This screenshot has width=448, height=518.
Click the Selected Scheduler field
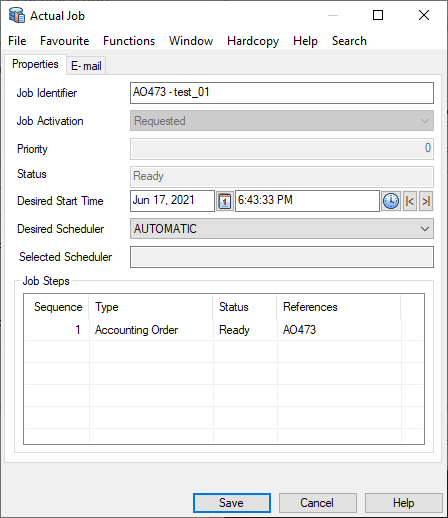pos(282,257)
